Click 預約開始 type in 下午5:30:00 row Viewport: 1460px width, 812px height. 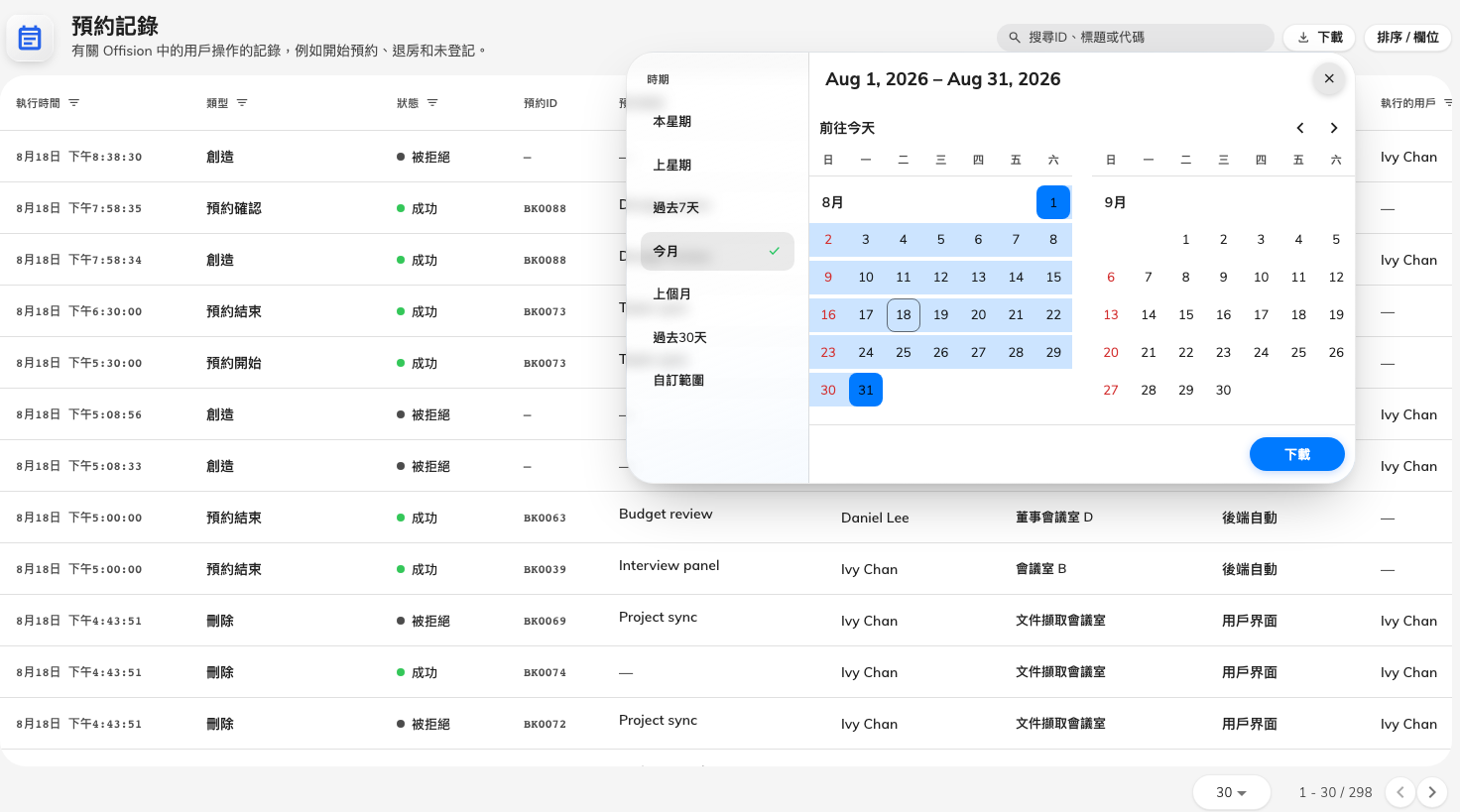click(x=234, y=363)
